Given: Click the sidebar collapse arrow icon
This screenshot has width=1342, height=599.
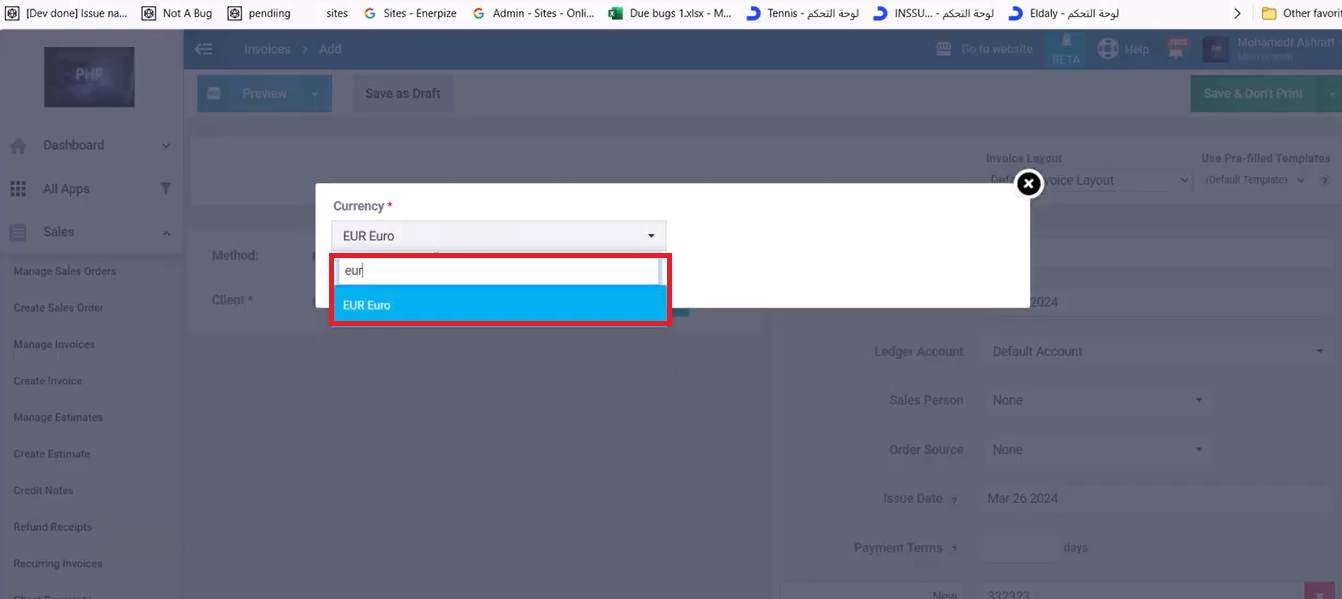Looking at the screenshot, I should point(204,49).
